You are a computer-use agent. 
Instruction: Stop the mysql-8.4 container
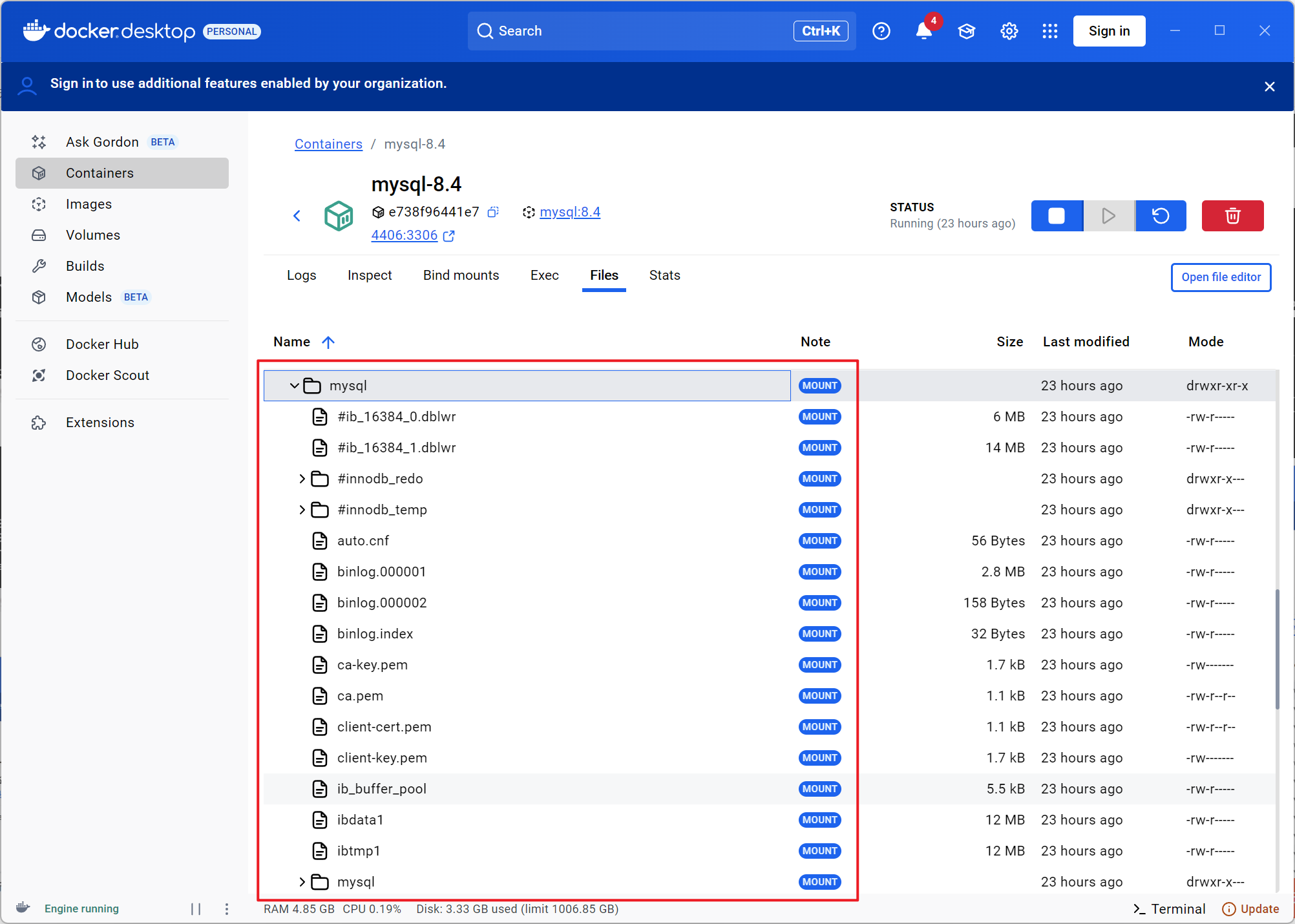[1057, 216]
